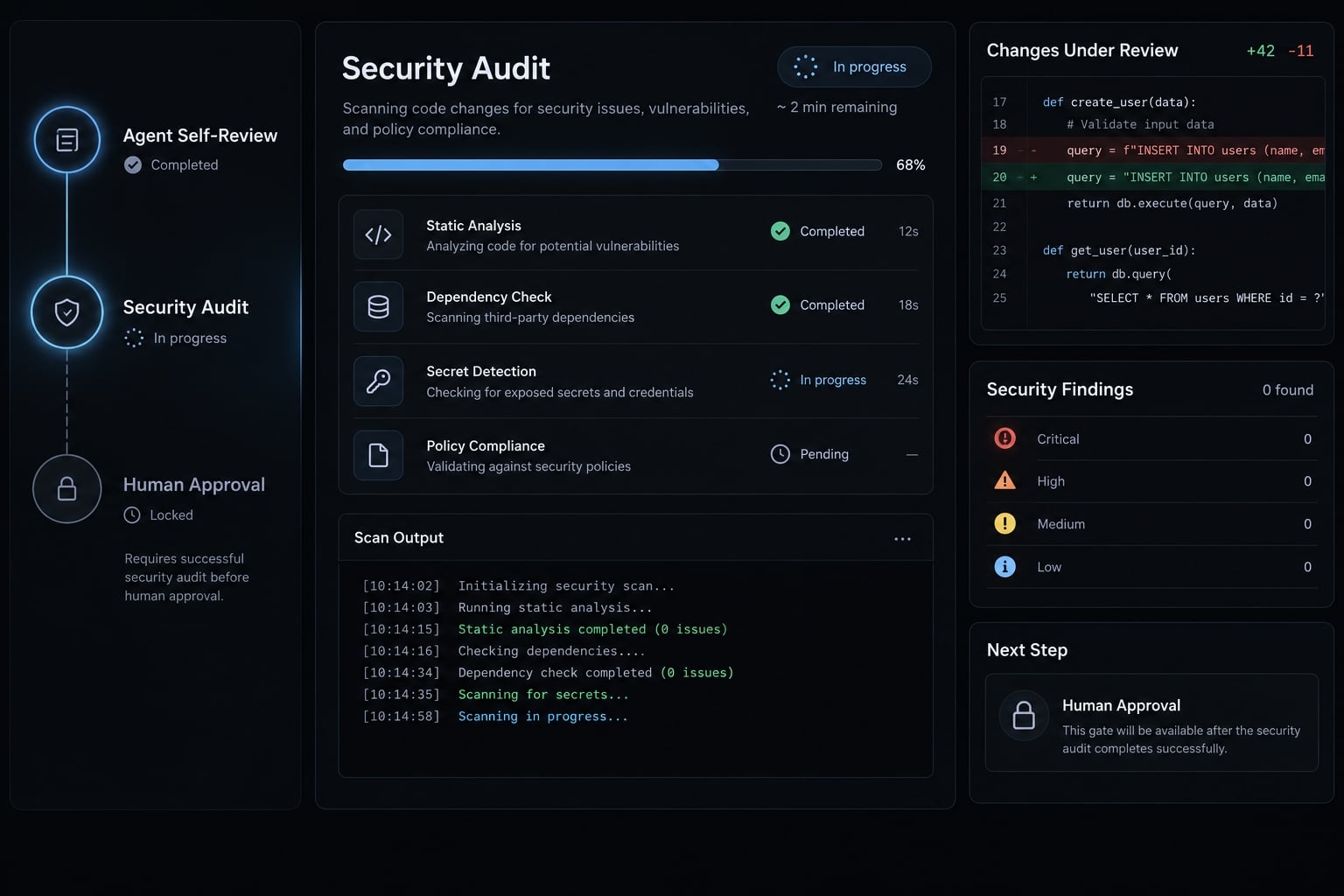Click the 12s duration for Static Analysis

click(908, 231)
